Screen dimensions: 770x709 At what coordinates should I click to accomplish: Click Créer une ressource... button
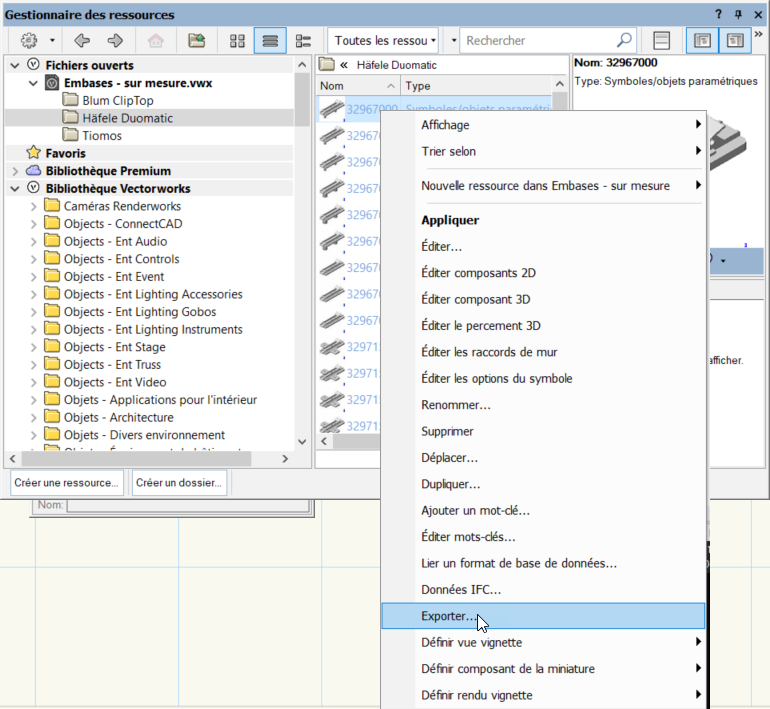[x=66, y=483]
